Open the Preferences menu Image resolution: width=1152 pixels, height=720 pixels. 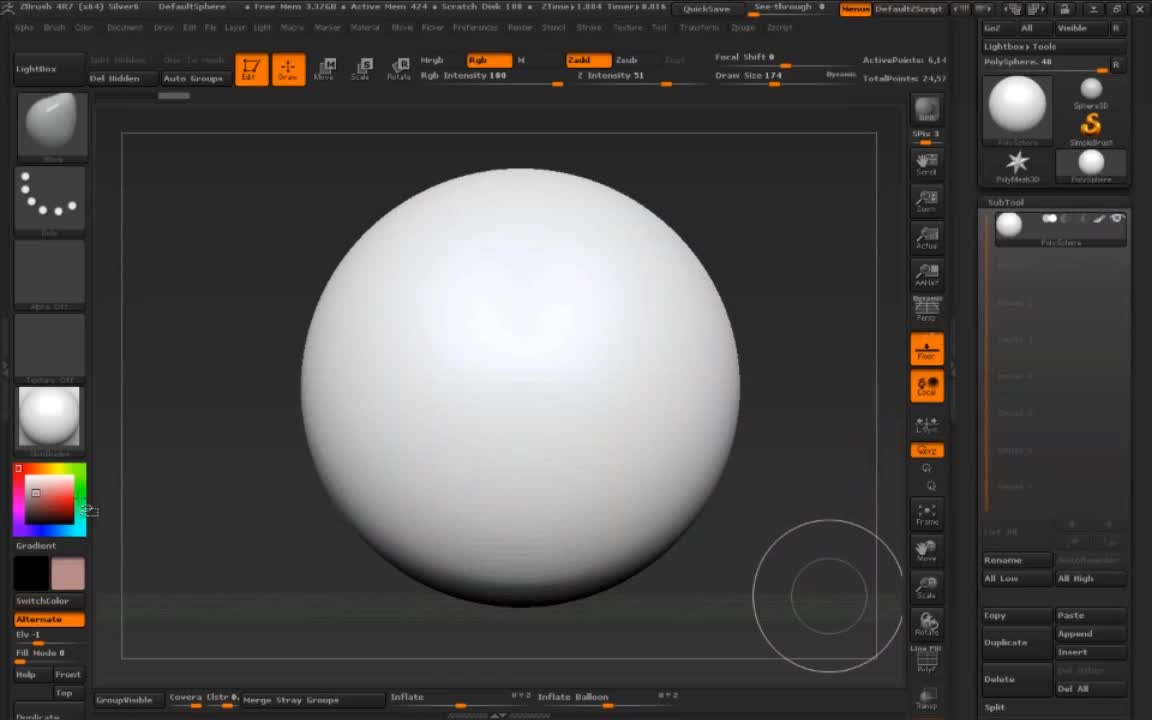(x=475, y=28)
